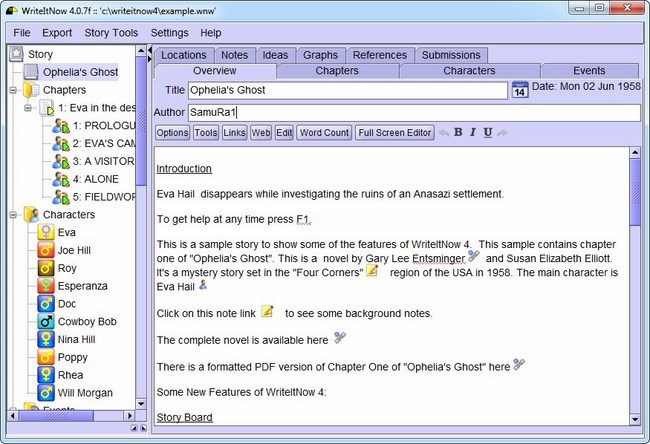The image size is (650, 444).
Task: Switch to the Notes tab
Action: point(235,55)
